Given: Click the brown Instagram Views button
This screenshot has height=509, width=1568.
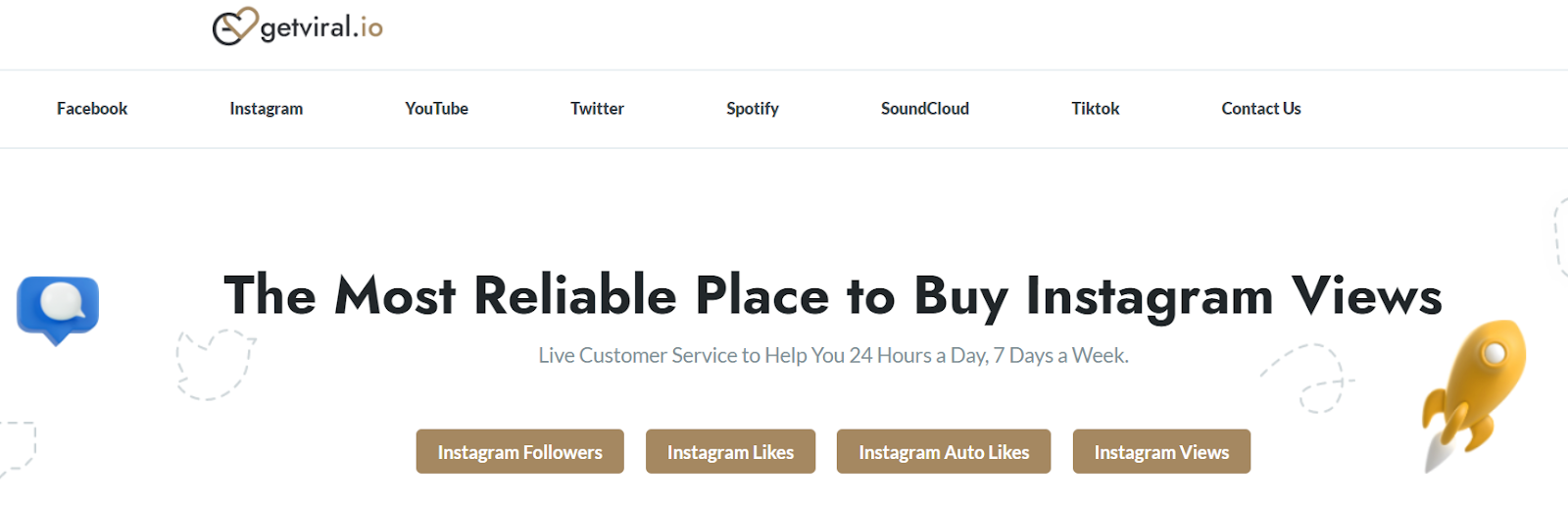Looking at the screenshot, I should tap(1161, 451).
